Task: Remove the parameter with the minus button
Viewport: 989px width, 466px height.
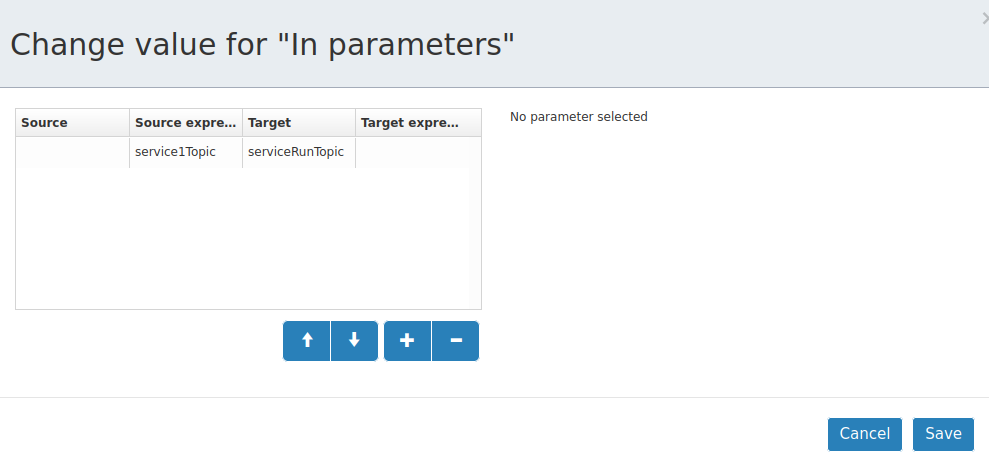Action: pos(455,341)
